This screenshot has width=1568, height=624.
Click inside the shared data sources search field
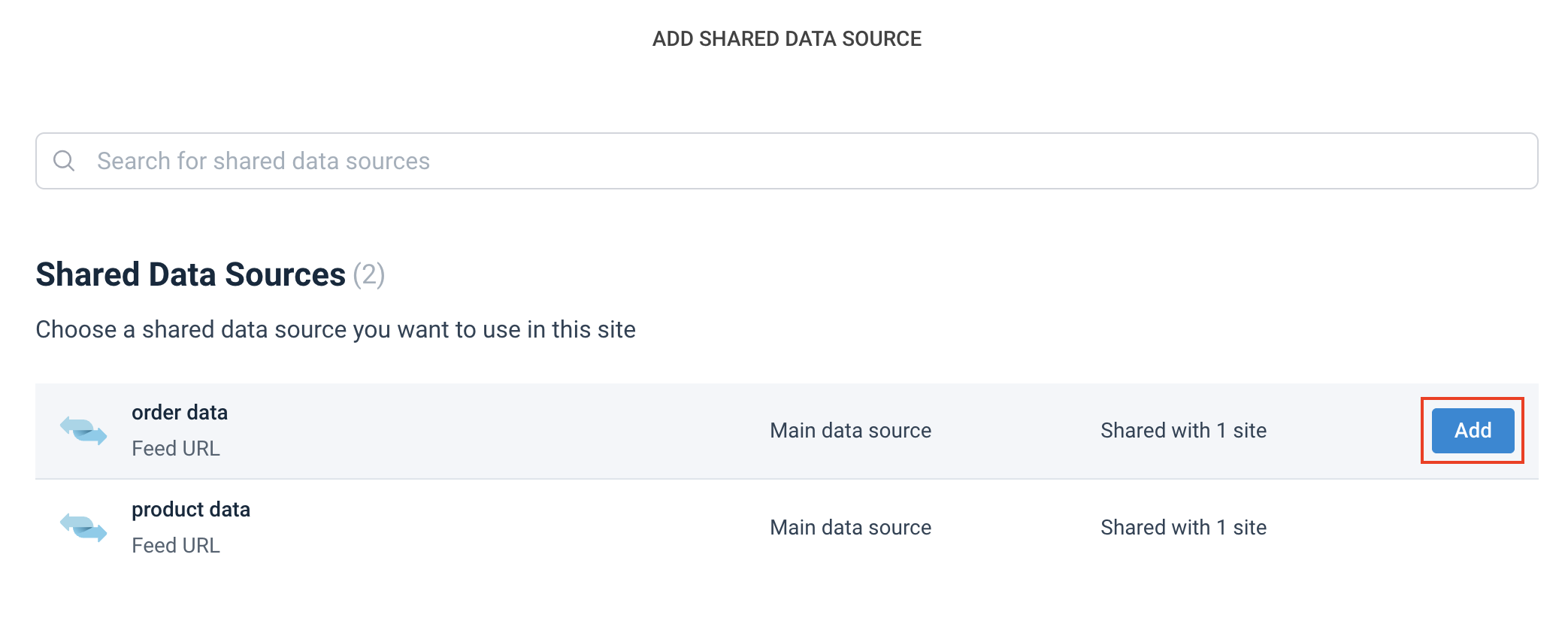[x=451, y=160]
